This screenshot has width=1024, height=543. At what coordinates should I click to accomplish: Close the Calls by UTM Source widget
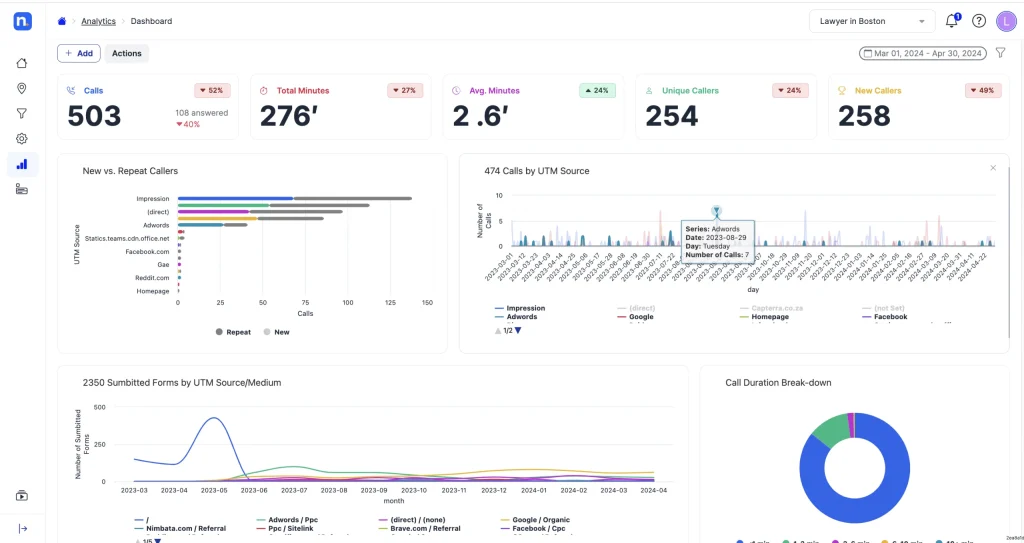point(993,168)
